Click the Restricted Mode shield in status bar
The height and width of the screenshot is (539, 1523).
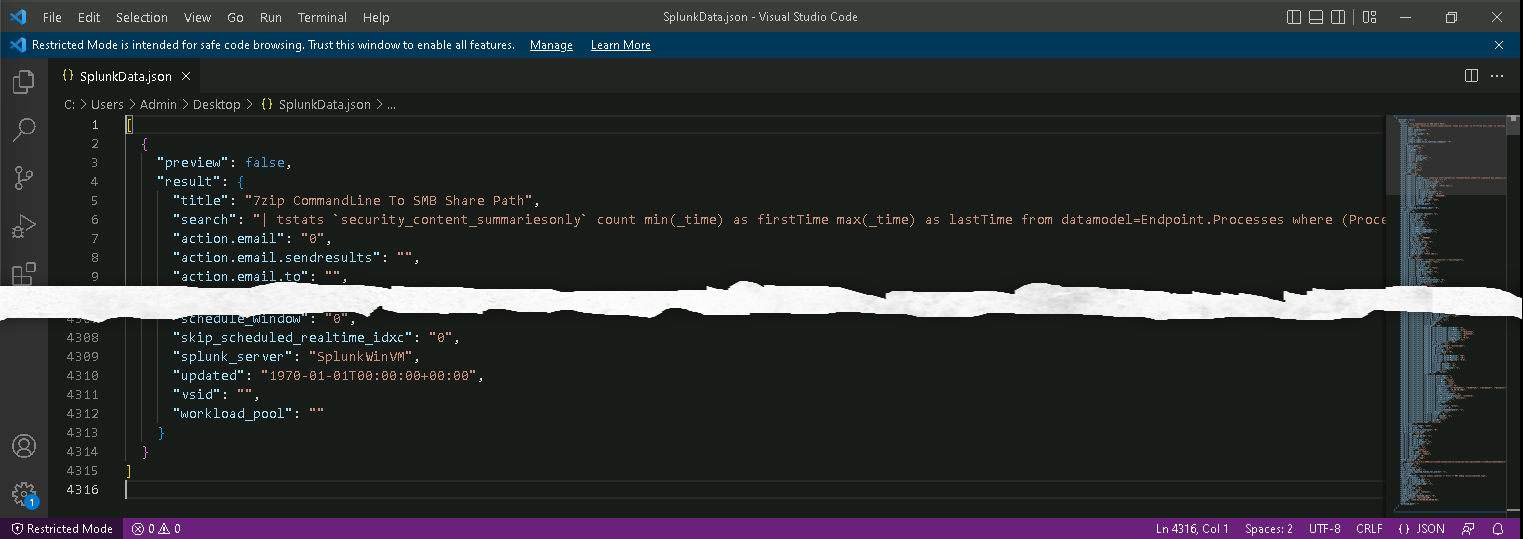[62, 529]
